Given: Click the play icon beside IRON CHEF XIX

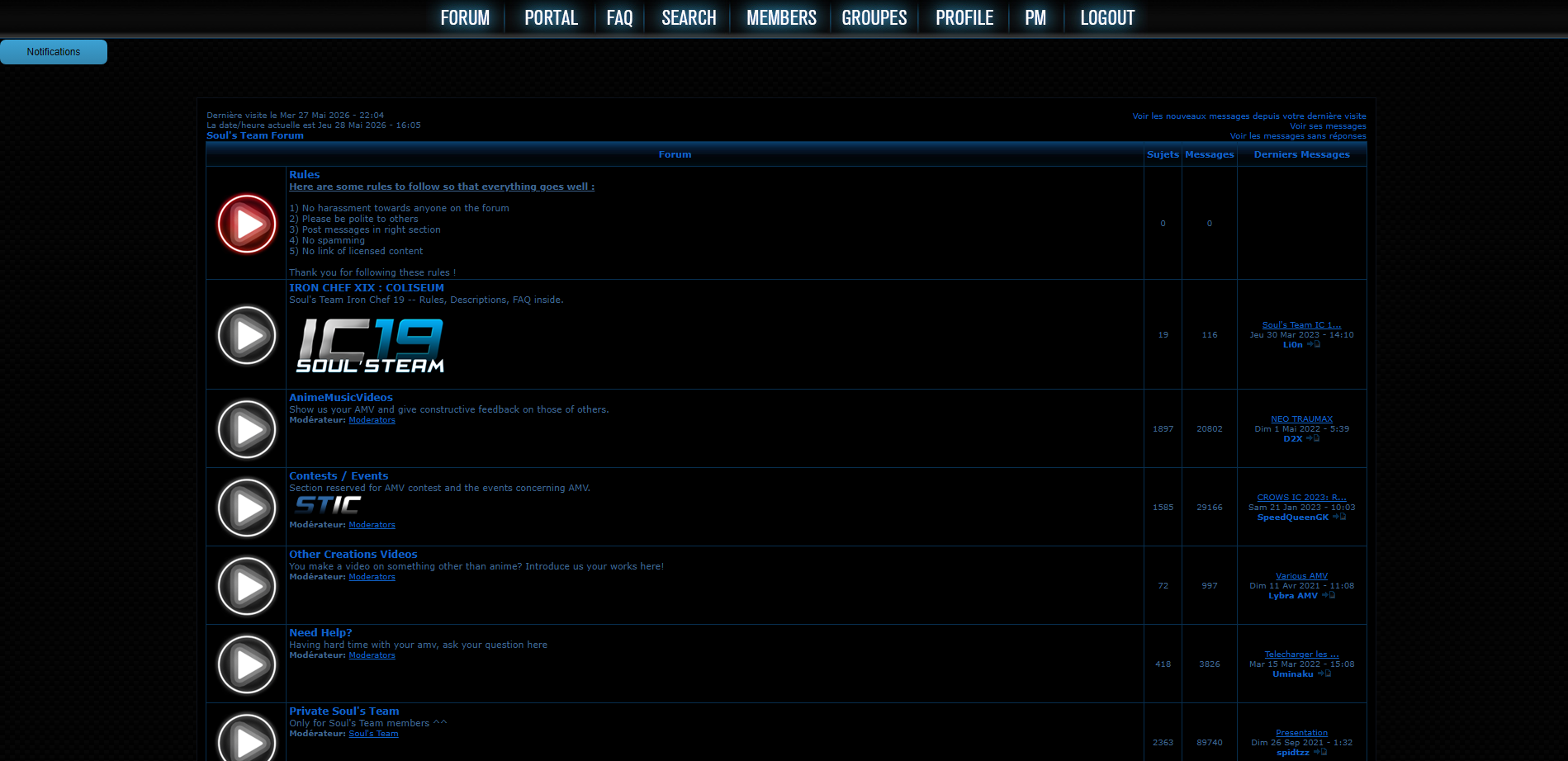Looking at the screenshot, I should point(246,335).
